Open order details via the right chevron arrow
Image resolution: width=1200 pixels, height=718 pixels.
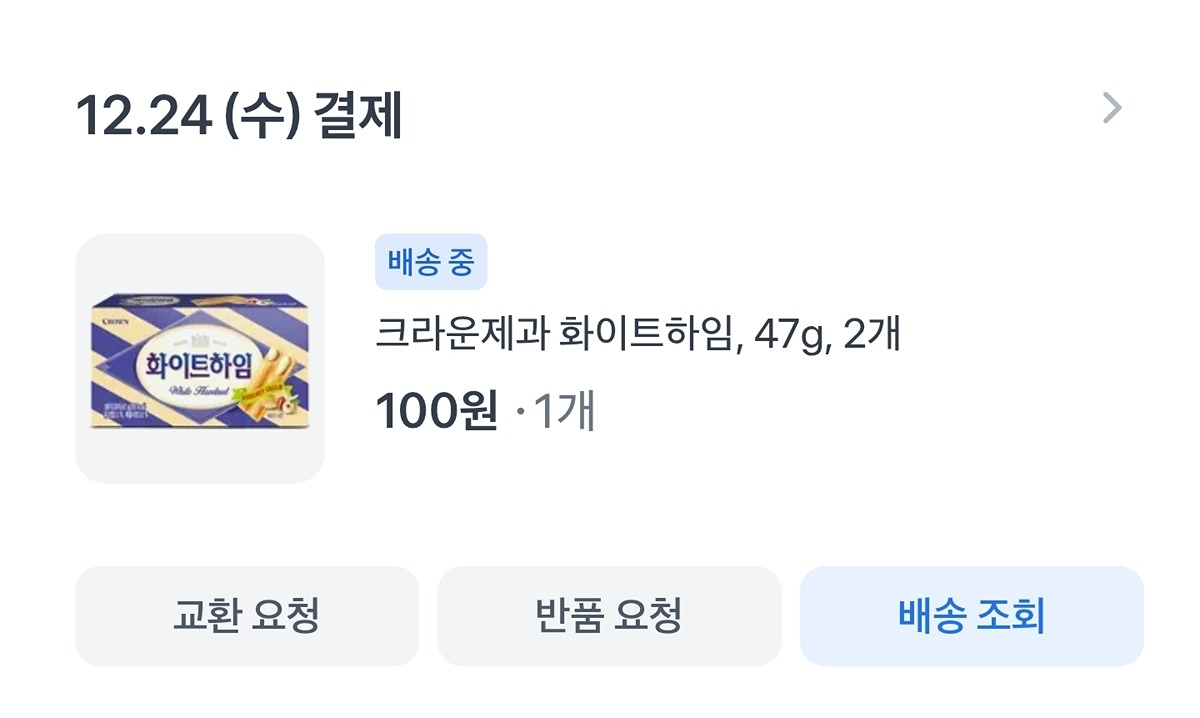[1112, 108]
